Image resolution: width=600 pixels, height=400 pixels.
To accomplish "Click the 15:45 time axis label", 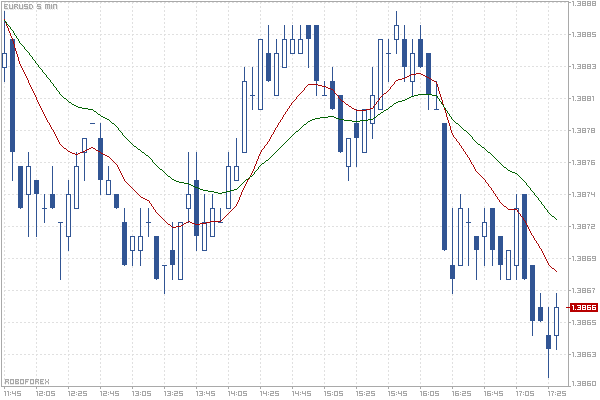I will [x=397, y=393].
